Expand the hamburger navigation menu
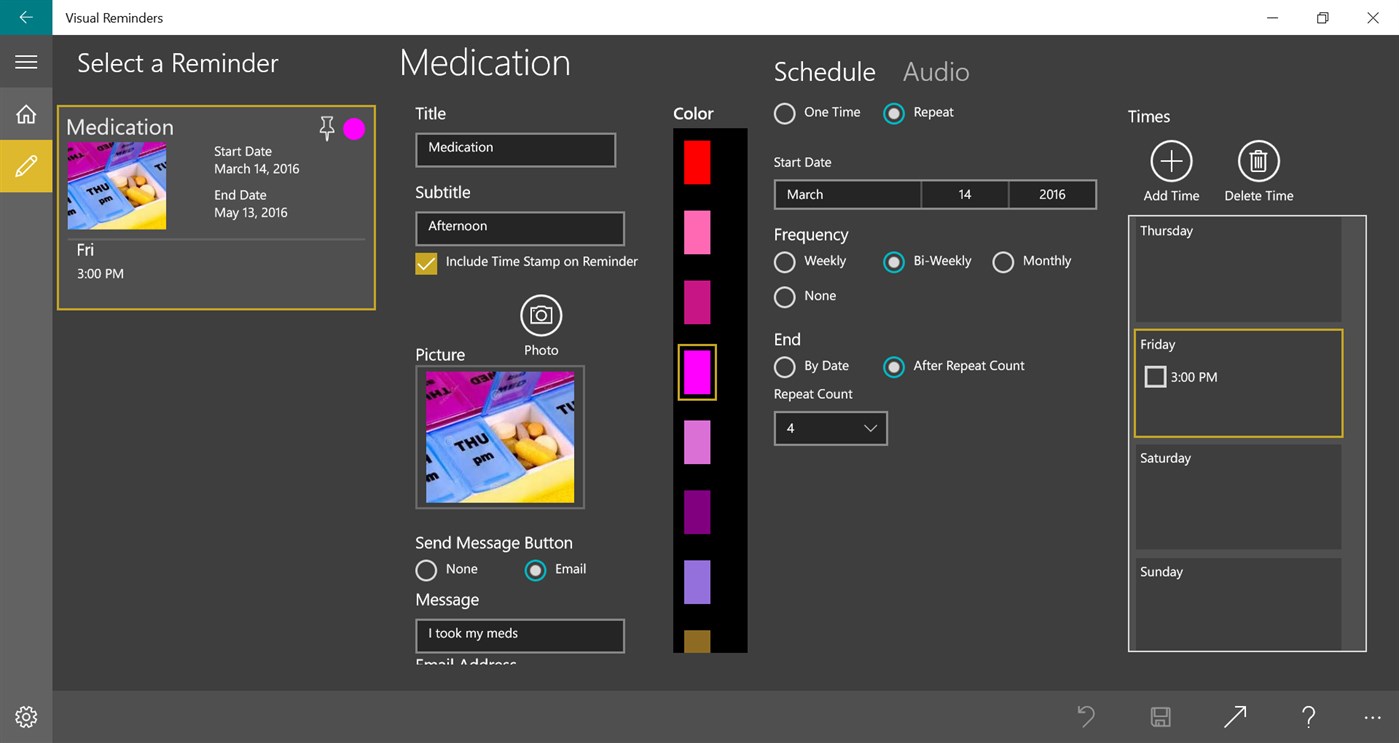1399x743 pixels. pyautogui.click(x=25, y=61)
